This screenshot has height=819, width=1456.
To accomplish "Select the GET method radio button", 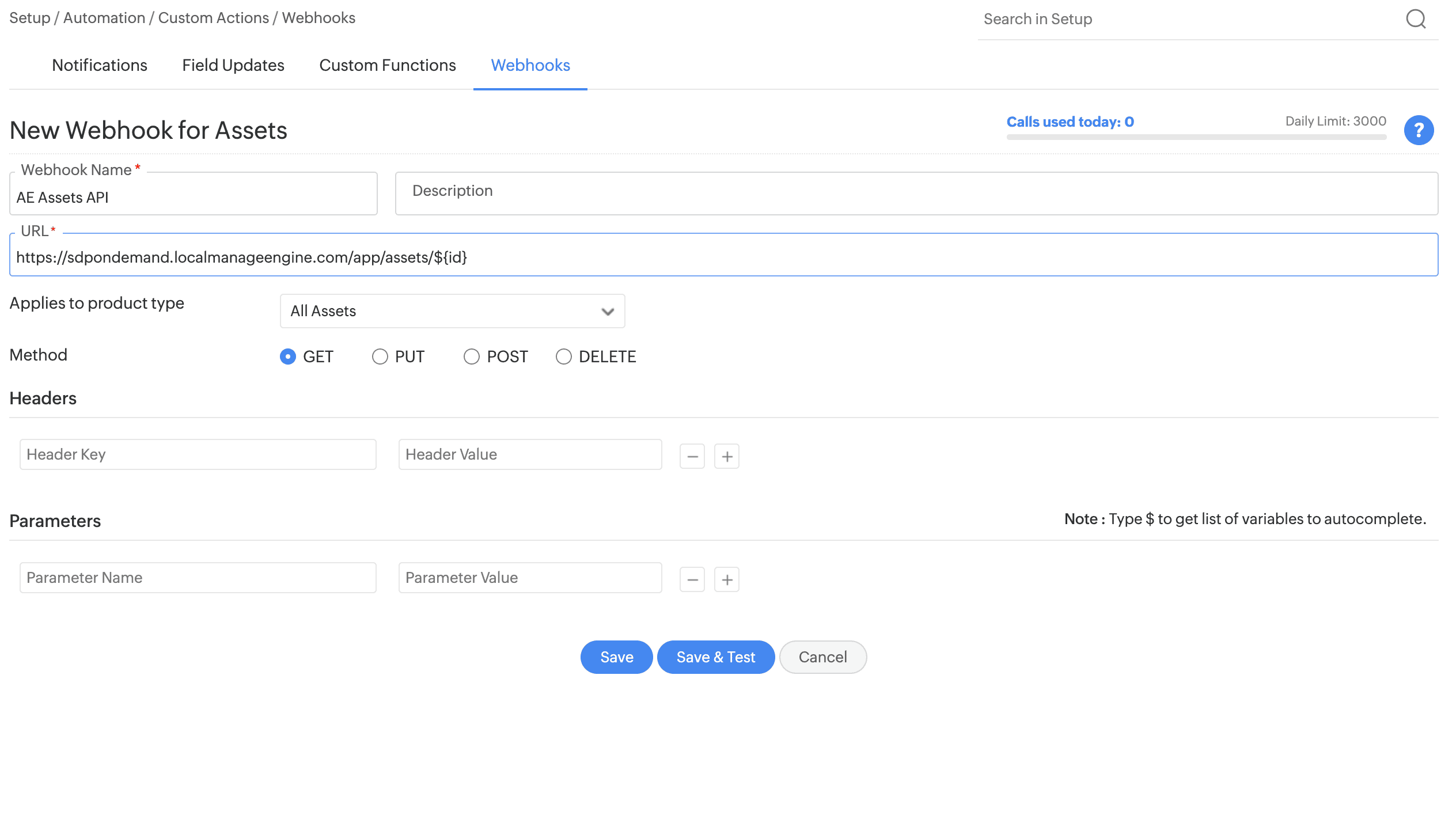I will click(288, 357).
